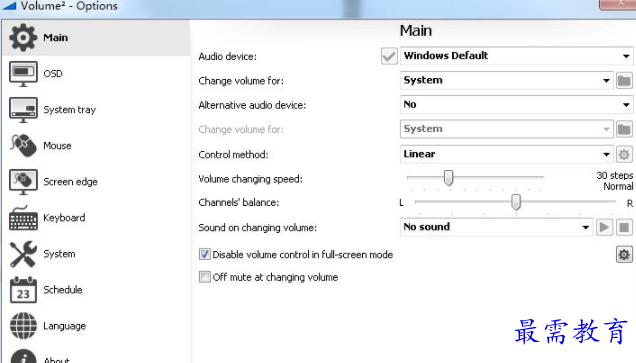Click the right end of balance track
The height and width of the screenshot is (363, 636).
[614, 202]
